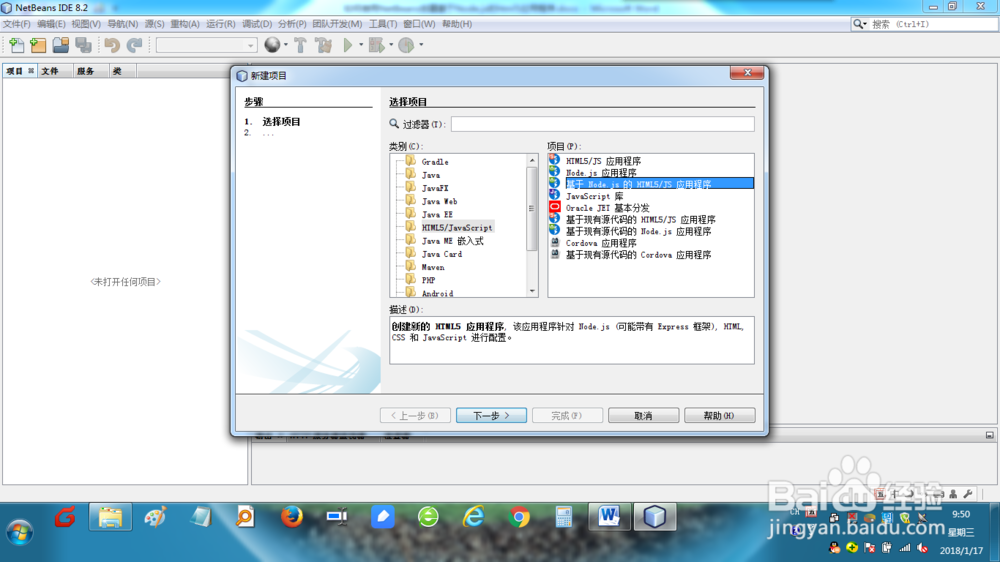Open the 编辑(E) menu
The height and width of the screenshot is (562, 1000).
(51, 24)
